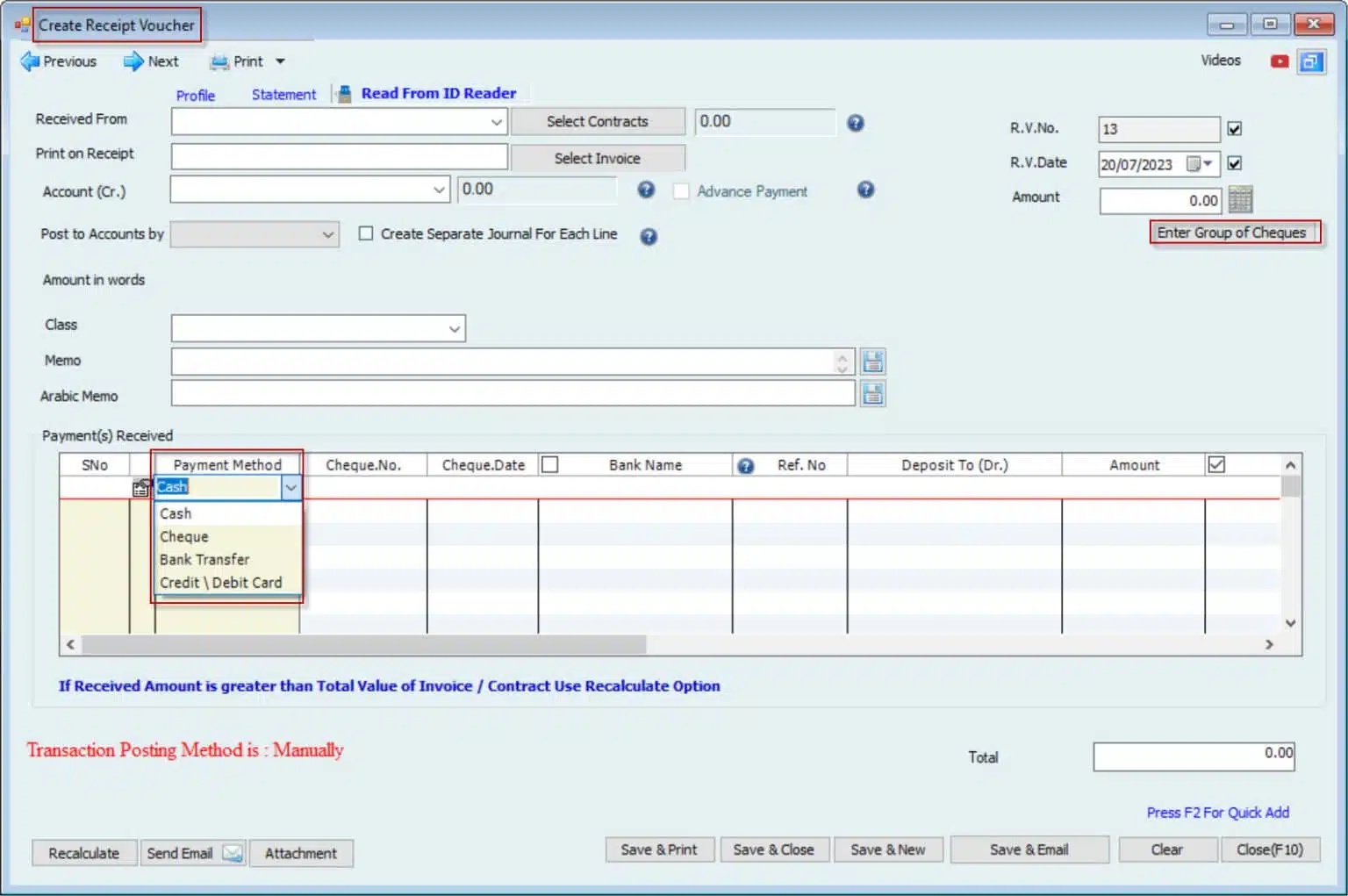This screenshot has width=1348, height=896.
Task: Click the calculator icon beside Amount field
Action: tap(1240, 200)
